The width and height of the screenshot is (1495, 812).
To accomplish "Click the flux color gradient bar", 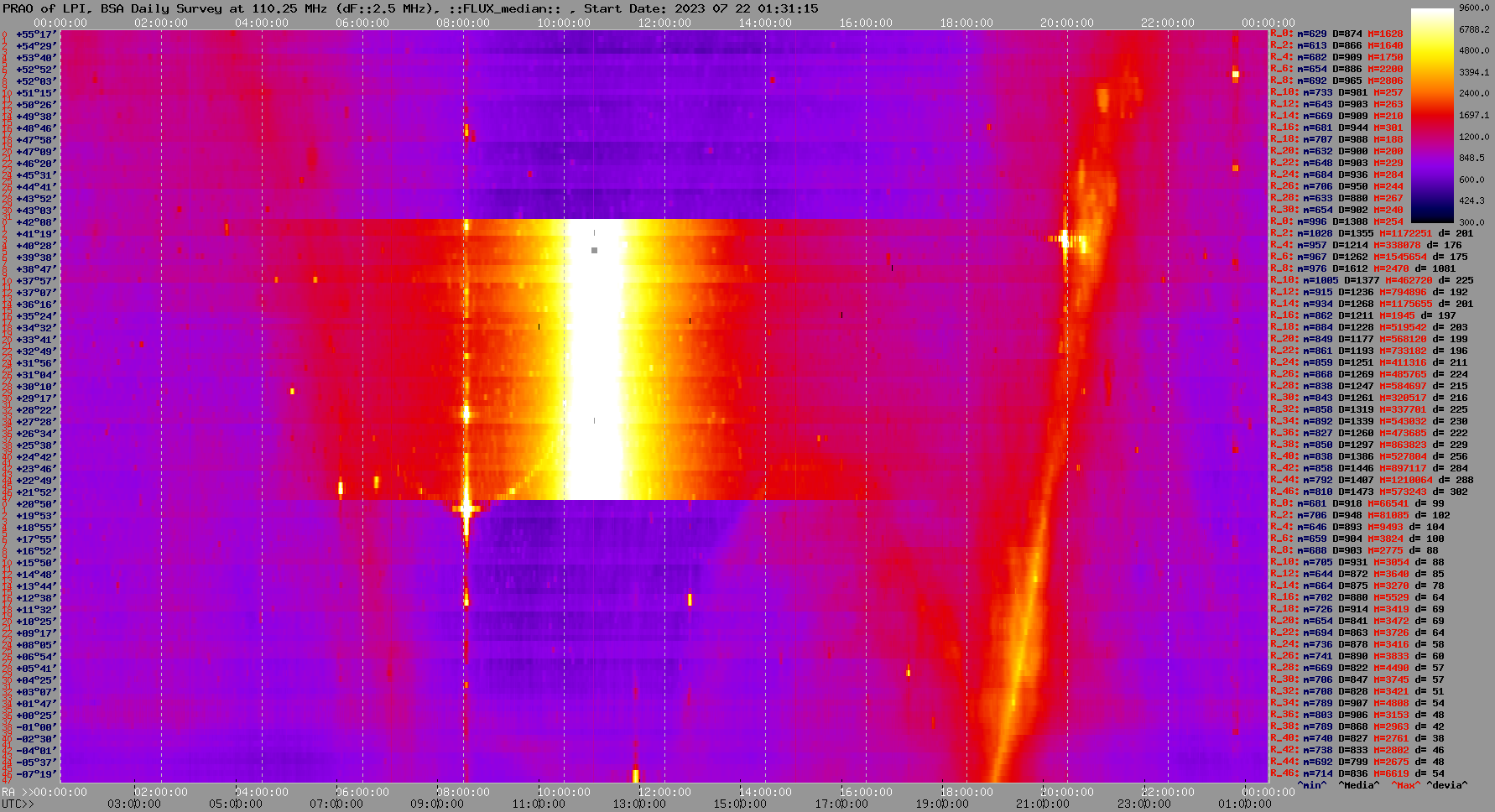I will point(1432,116).
